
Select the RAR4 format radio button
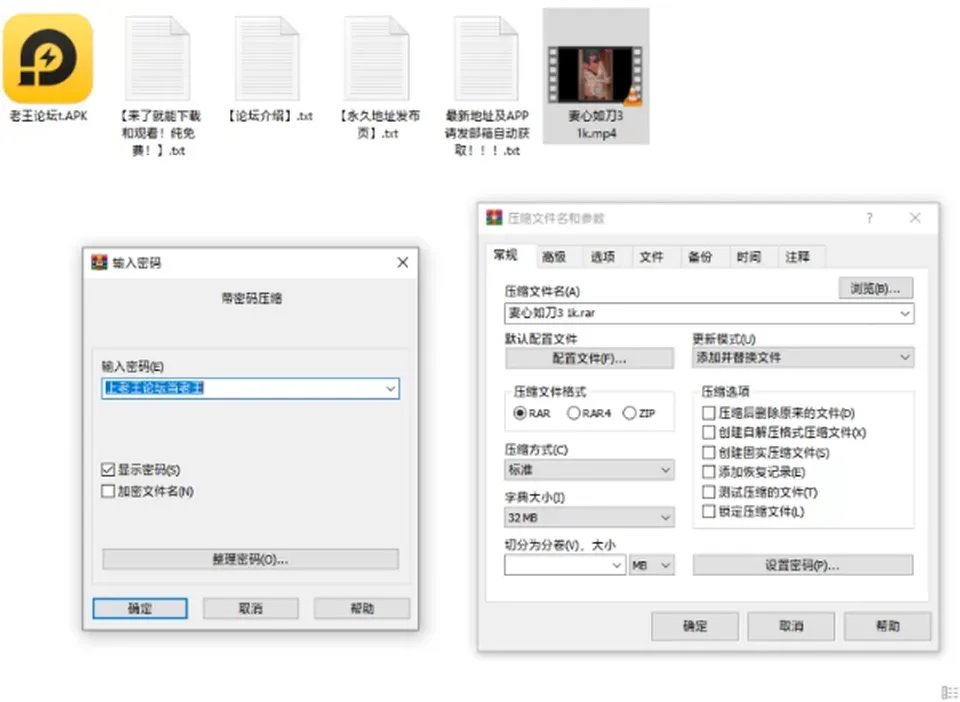(574, 413)
